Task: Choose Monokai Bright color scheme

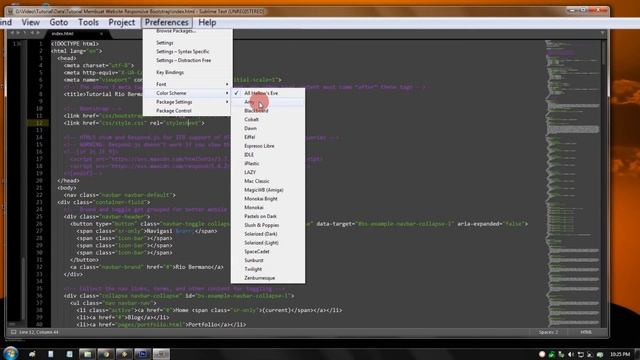Action: (x=268, y=199)
